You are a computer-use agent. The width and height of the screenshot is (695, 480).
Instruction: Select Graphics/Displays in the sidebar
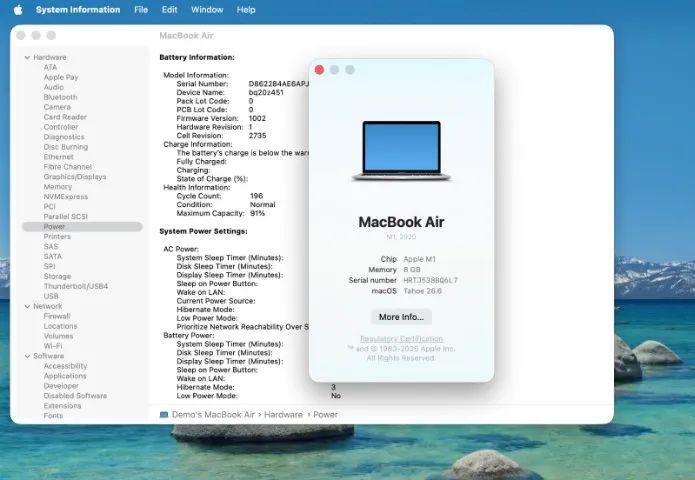(x=75, y=177)
